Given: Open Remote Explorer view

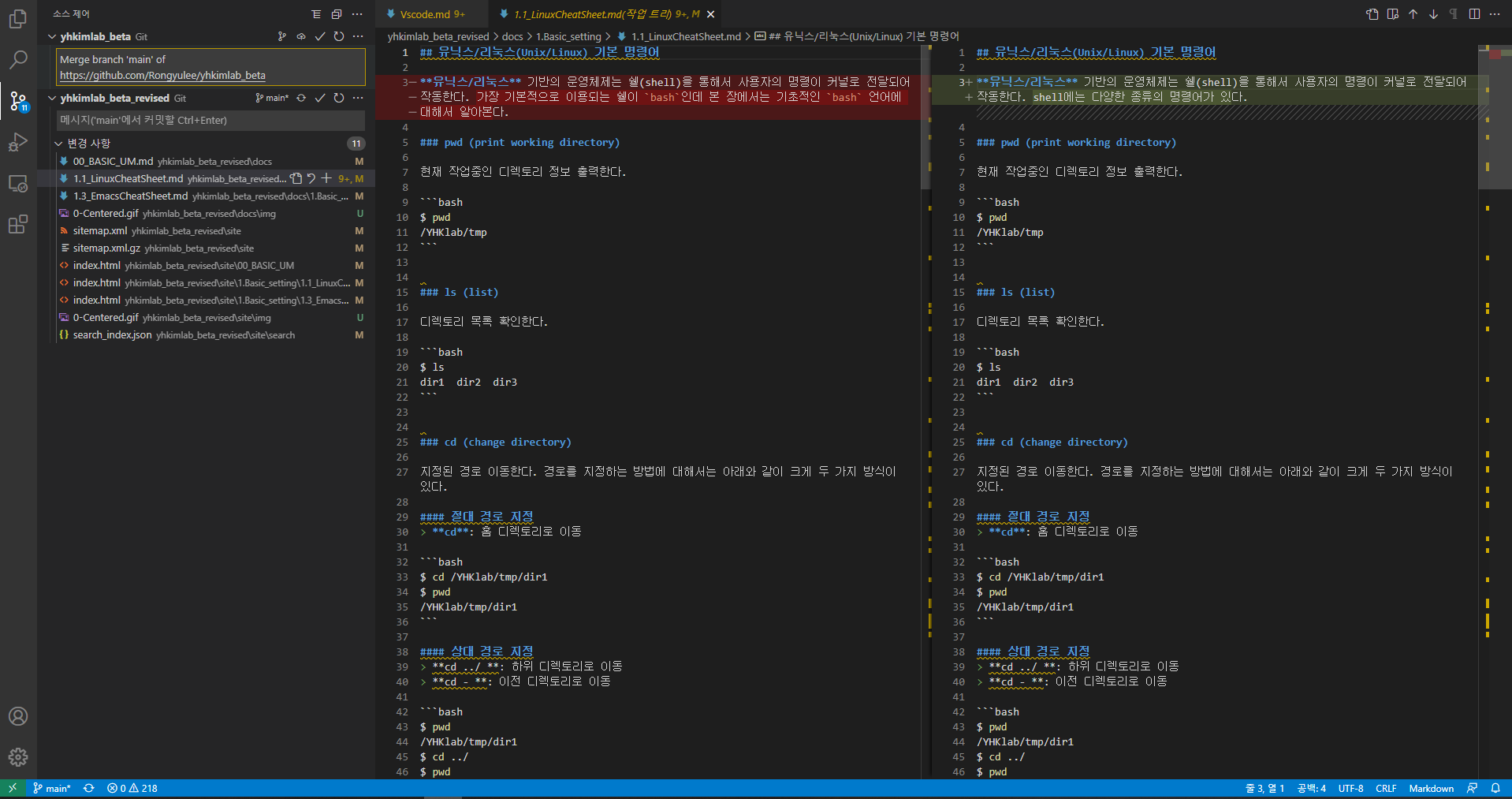Looking at the screenshot, I should pos(18,183).
